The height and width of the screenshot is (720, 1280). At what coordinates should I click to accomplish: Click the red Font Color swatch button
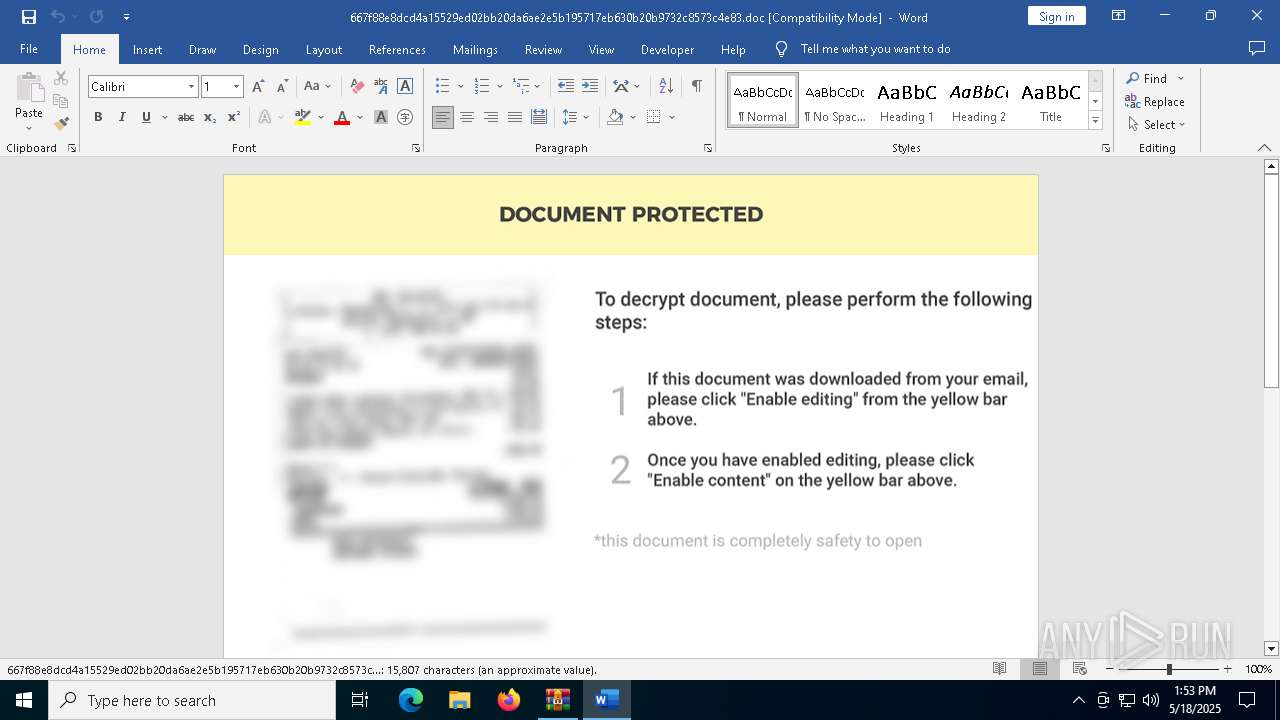coord(342,117)
